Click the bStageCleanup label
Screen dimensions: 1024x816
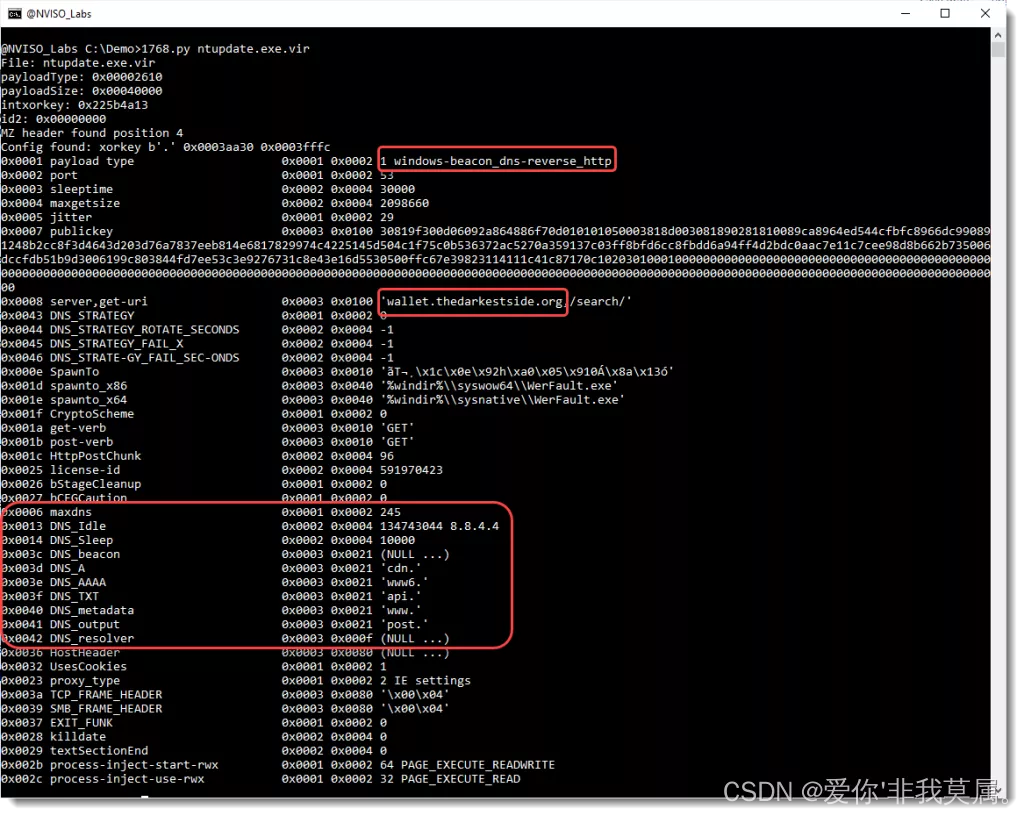point(95,484)
